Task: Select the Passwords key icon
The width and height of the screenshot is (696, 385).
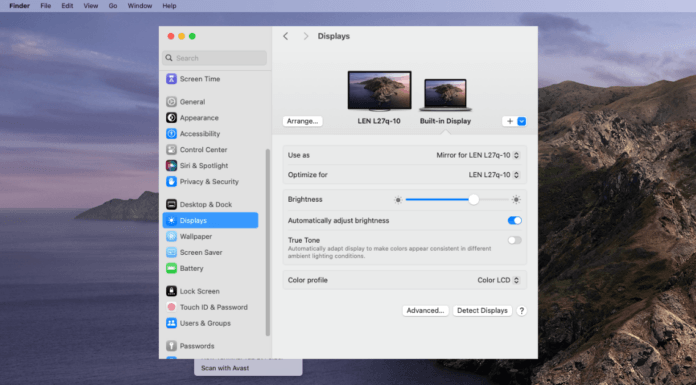Action: [x=171, y=345]
